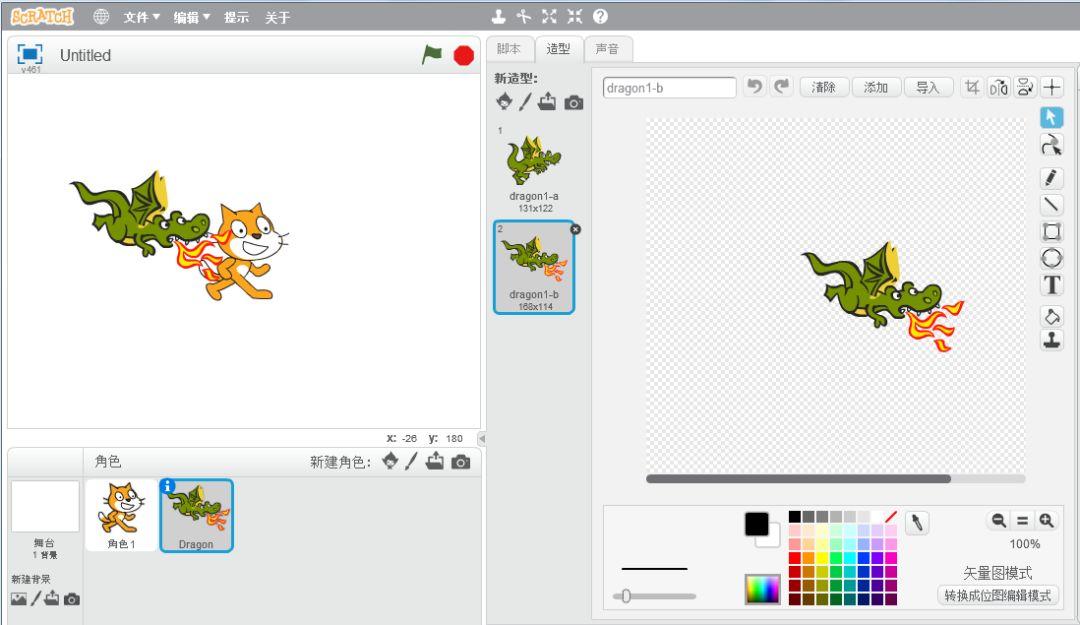Choose the Select arrow tool

1051,118
